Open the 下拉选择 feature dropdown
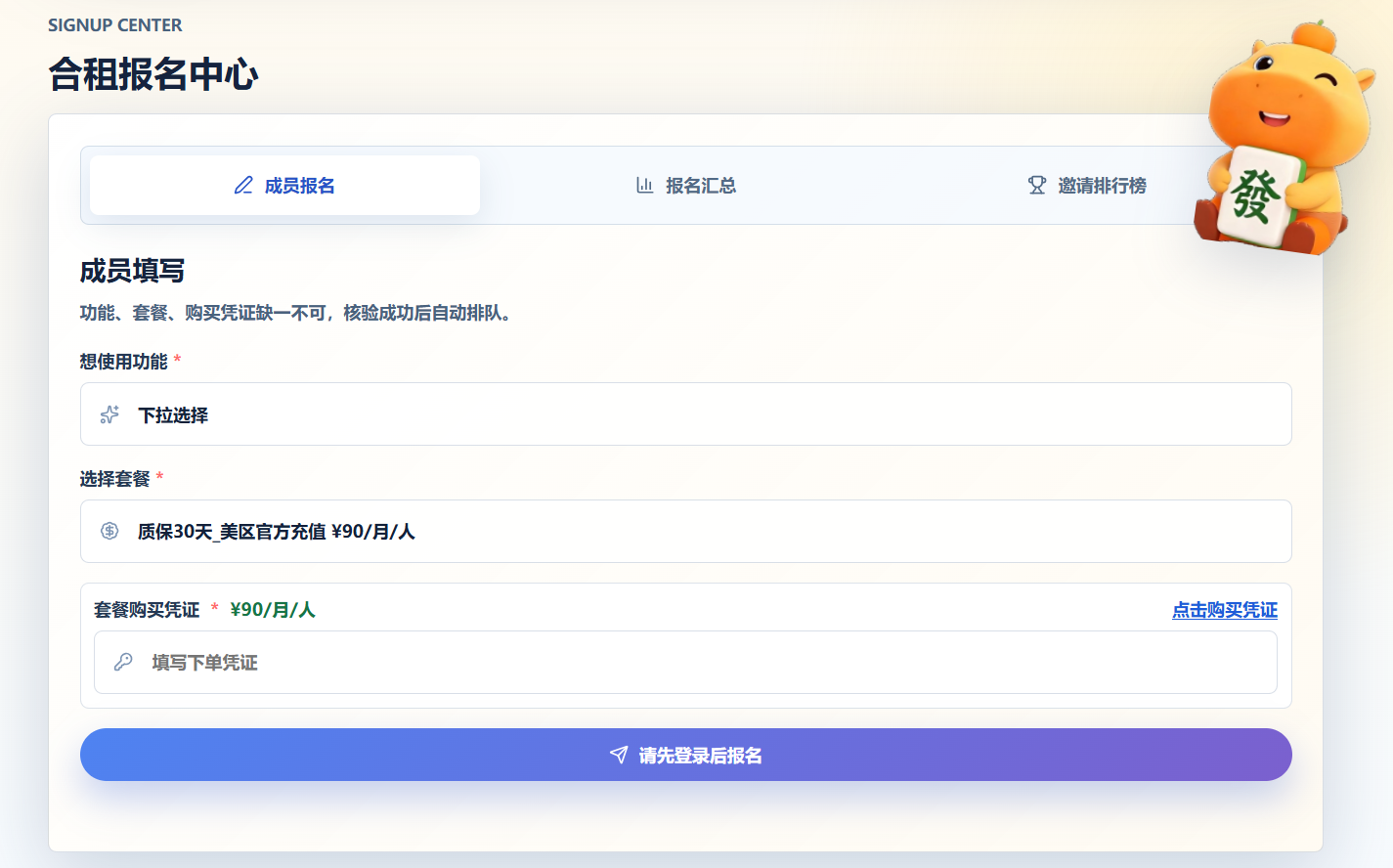The image size is (1393, 868). point(686,414)
